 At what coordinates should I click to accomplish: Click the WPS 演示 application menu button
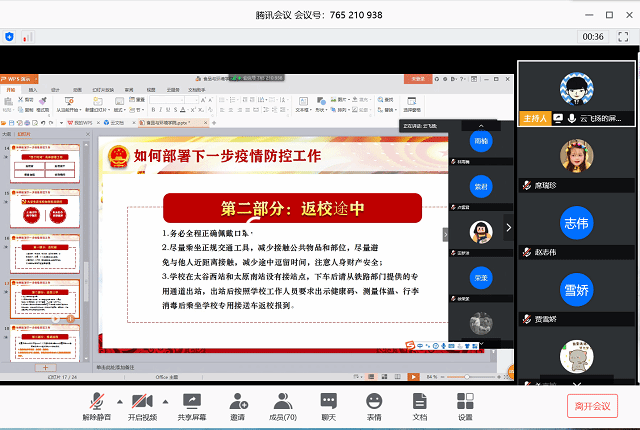[x=18, y=79]
